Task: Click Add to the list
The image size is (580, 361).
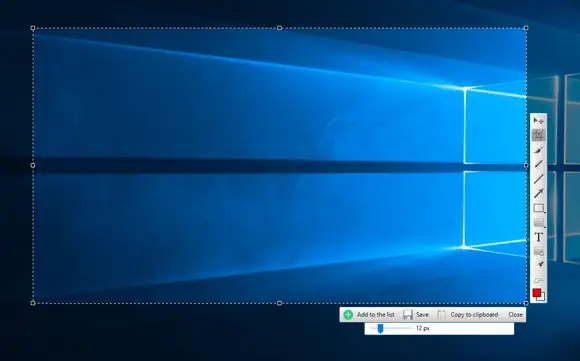Action: 369,315
